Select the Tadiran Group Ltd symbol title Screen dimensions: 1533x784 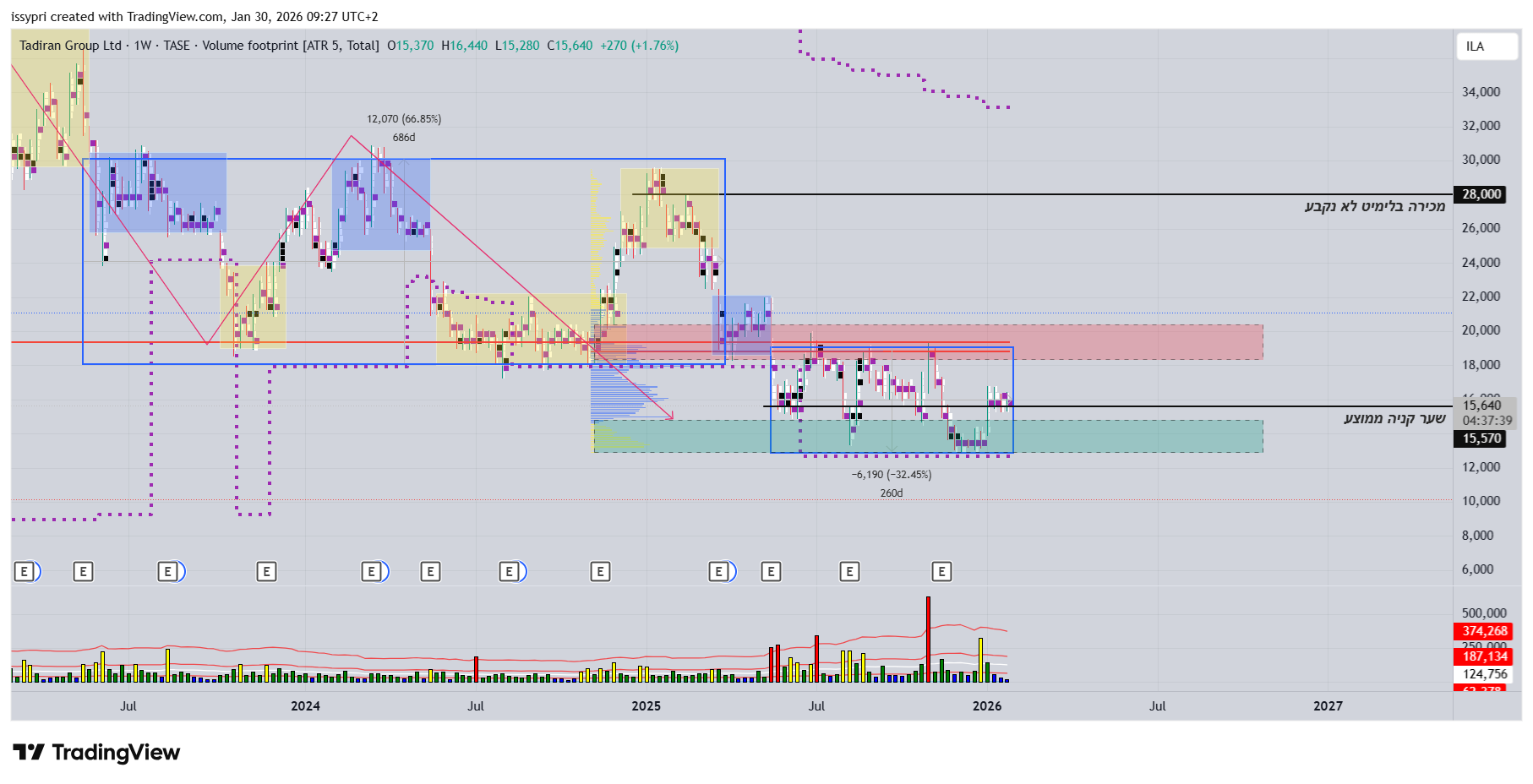(x=70, y=46)
